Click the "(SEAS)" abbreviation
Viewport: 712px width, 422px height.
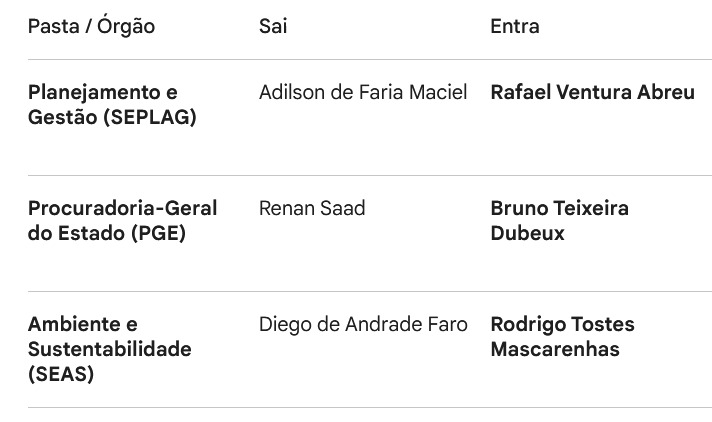(x=61, y=375)
